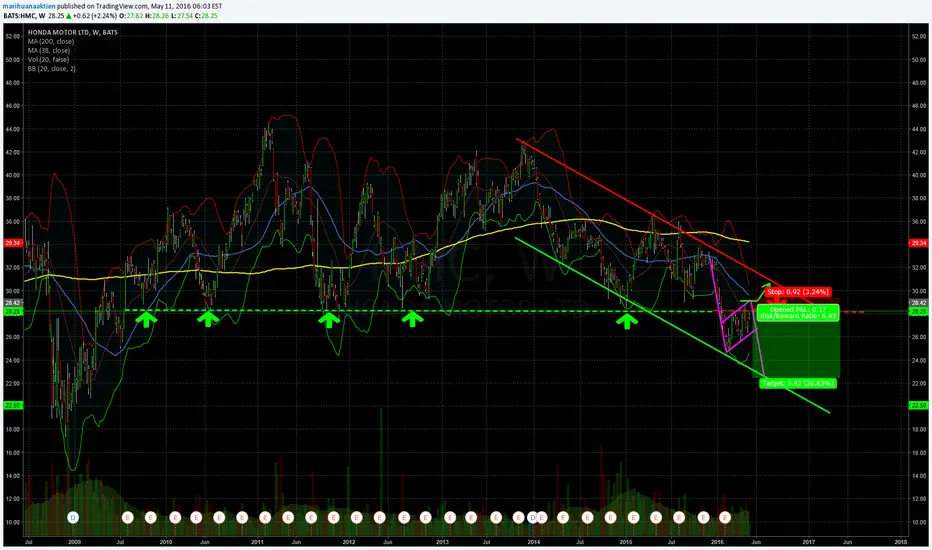
Task: Click the green 22.50 label on right axis
Action: pyautogui.click(x=918, y=406)
